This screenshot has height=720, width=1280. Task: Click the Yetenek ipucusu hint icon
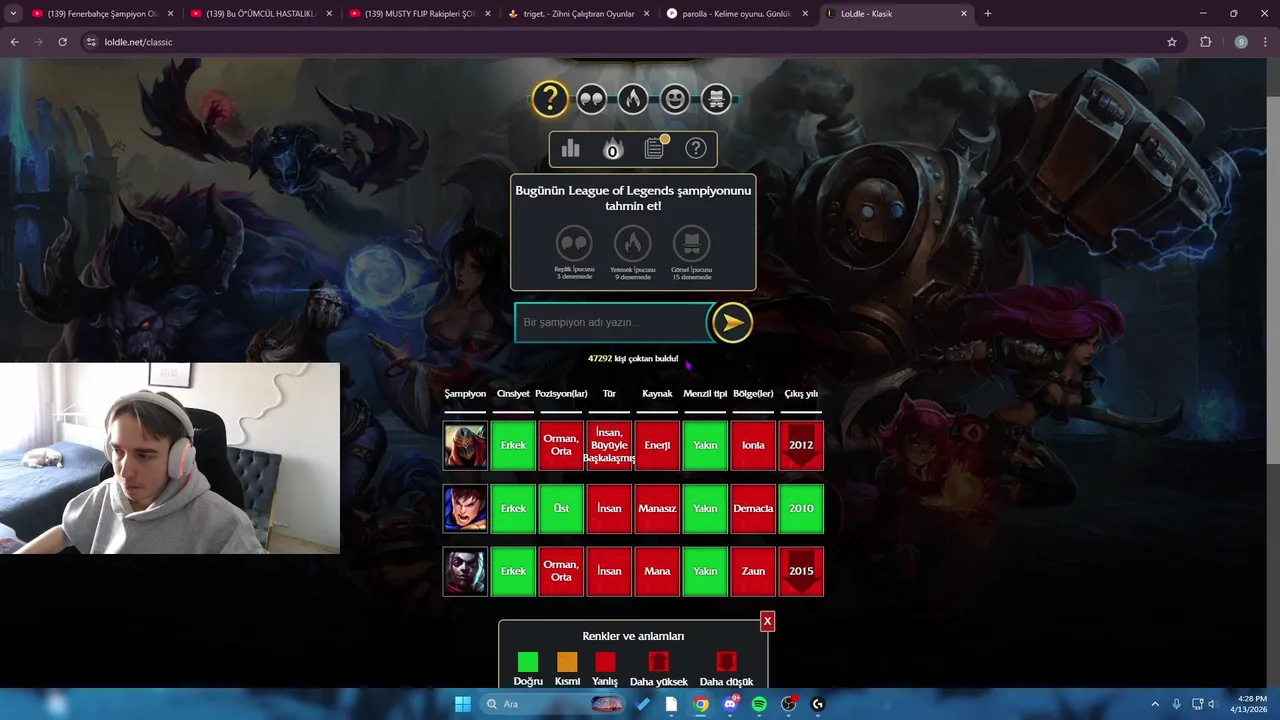633,243
